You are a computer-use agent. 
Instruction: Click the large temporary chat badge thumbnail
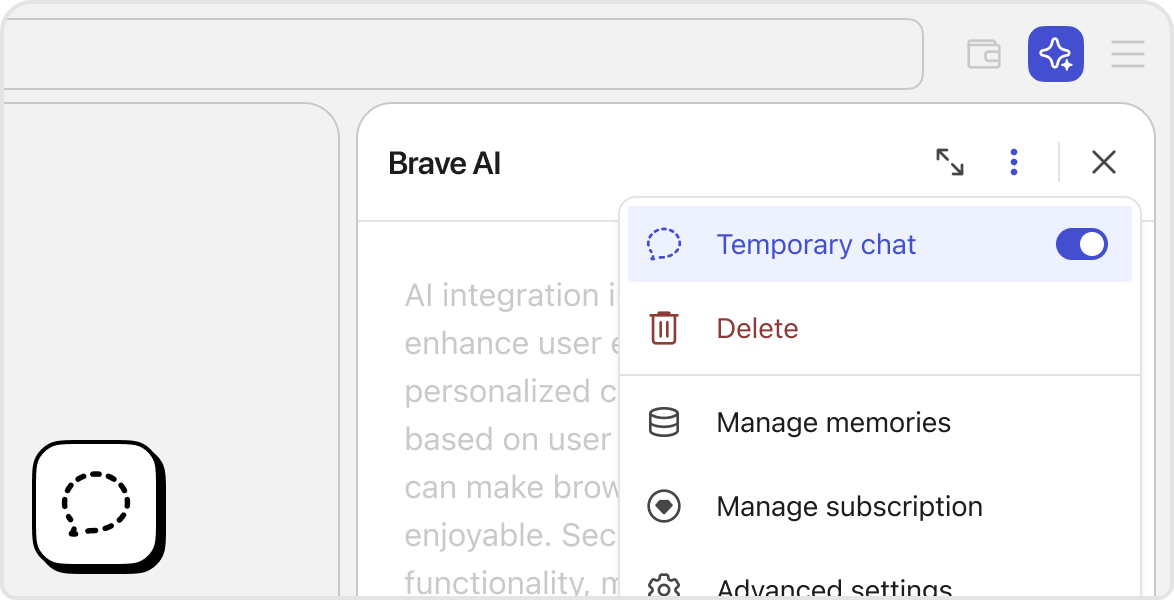click(97, 505)
